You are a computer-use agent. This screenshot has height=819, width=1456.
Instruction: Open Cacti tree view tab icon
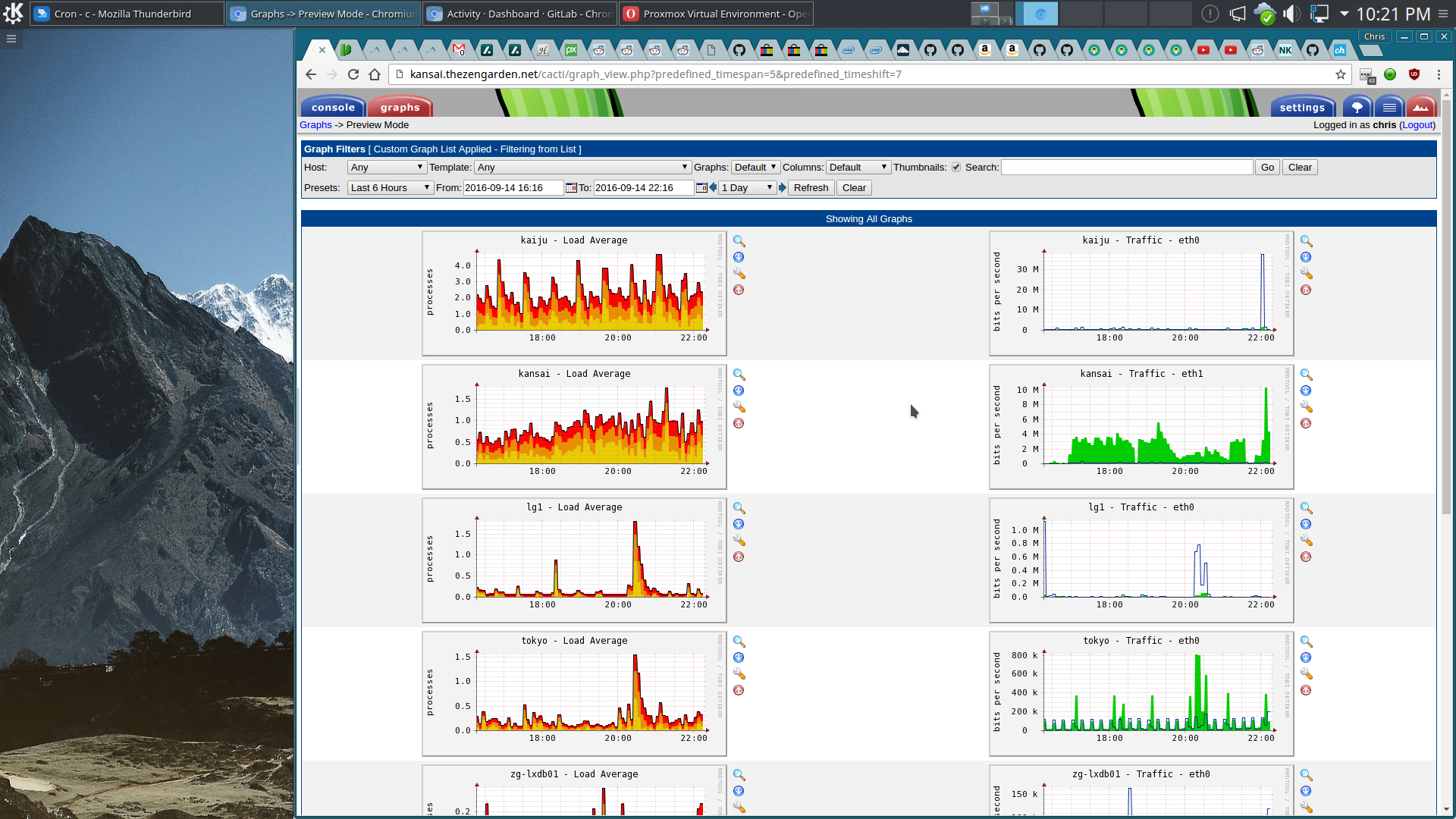[x=1357, y=107]
